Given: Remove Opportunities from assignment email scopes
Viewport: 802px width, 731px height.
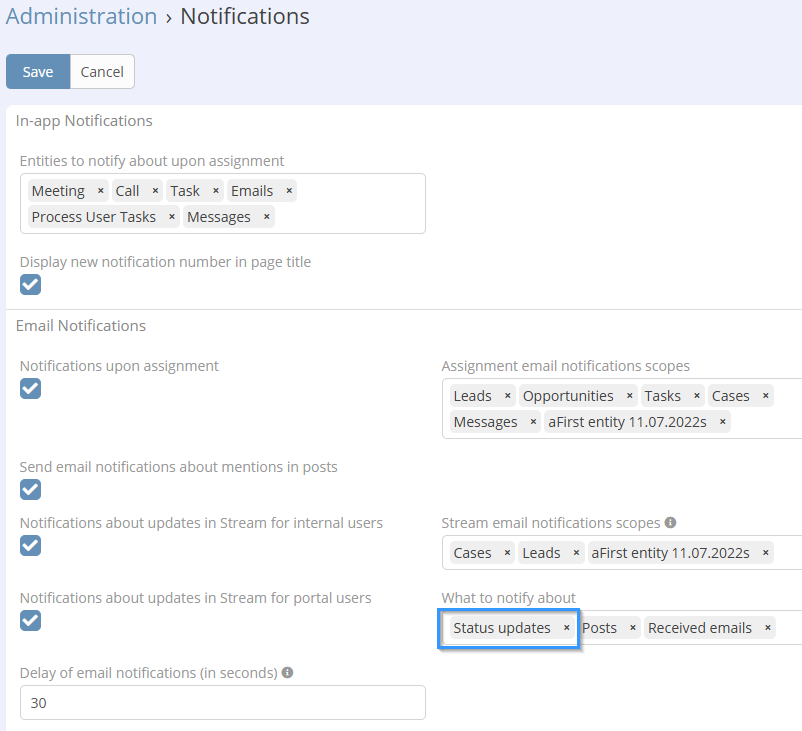Looking at the screenshot, I should coord(629,396).
